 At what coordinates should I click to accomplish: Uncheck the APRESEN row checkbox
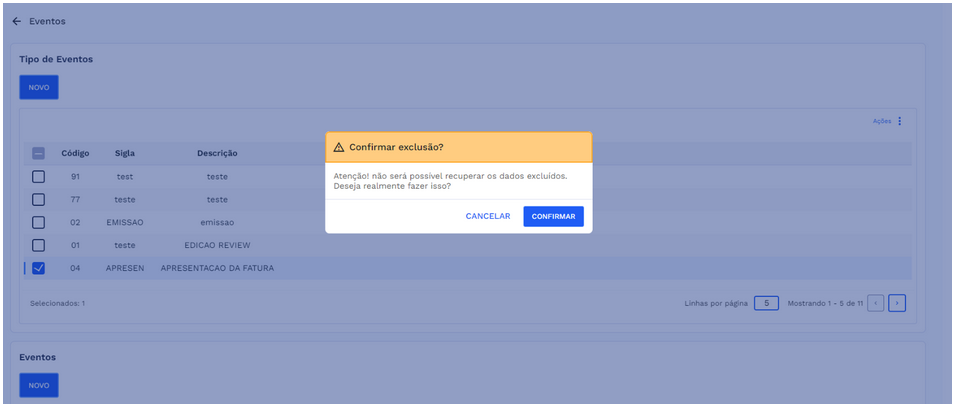38,268
